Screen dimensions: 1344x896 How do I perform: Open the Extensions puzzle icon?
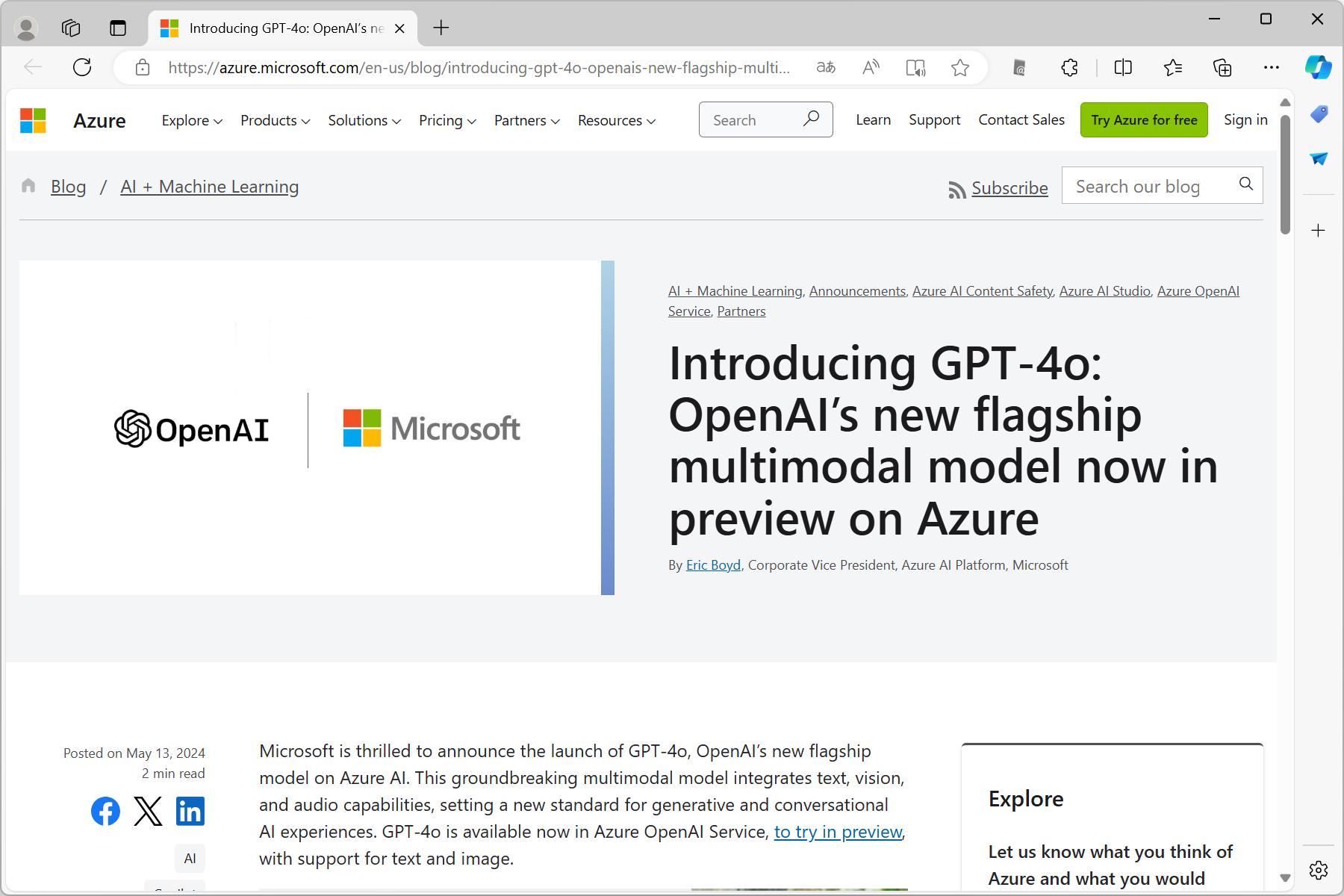1069,68
